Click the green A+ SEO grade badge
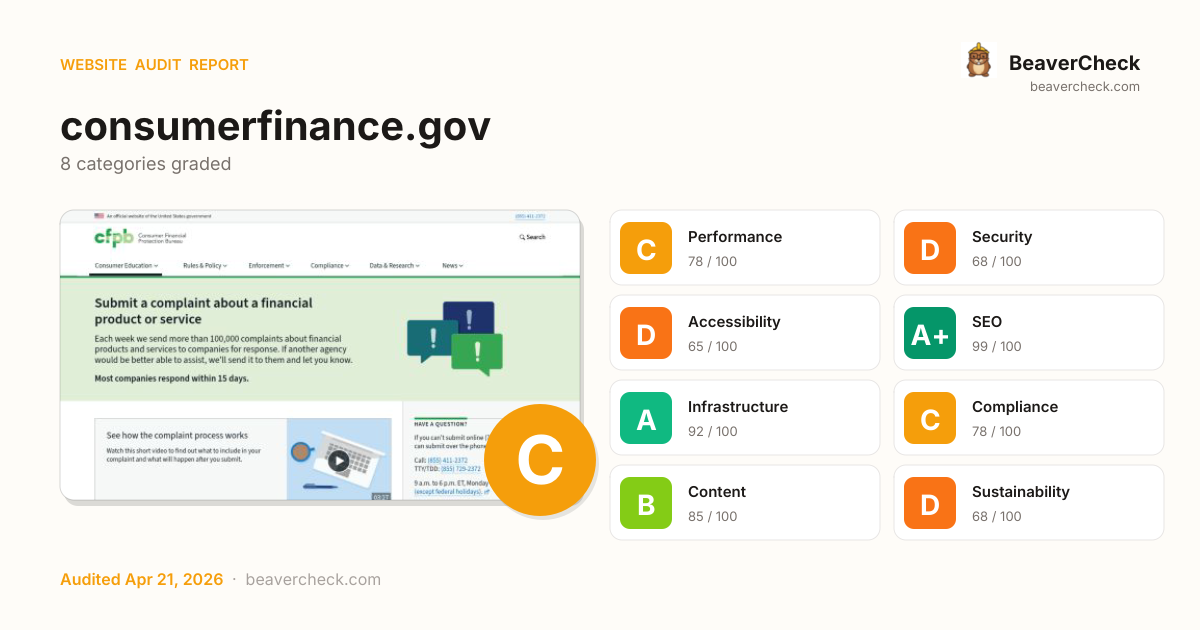 pos(930,333)
